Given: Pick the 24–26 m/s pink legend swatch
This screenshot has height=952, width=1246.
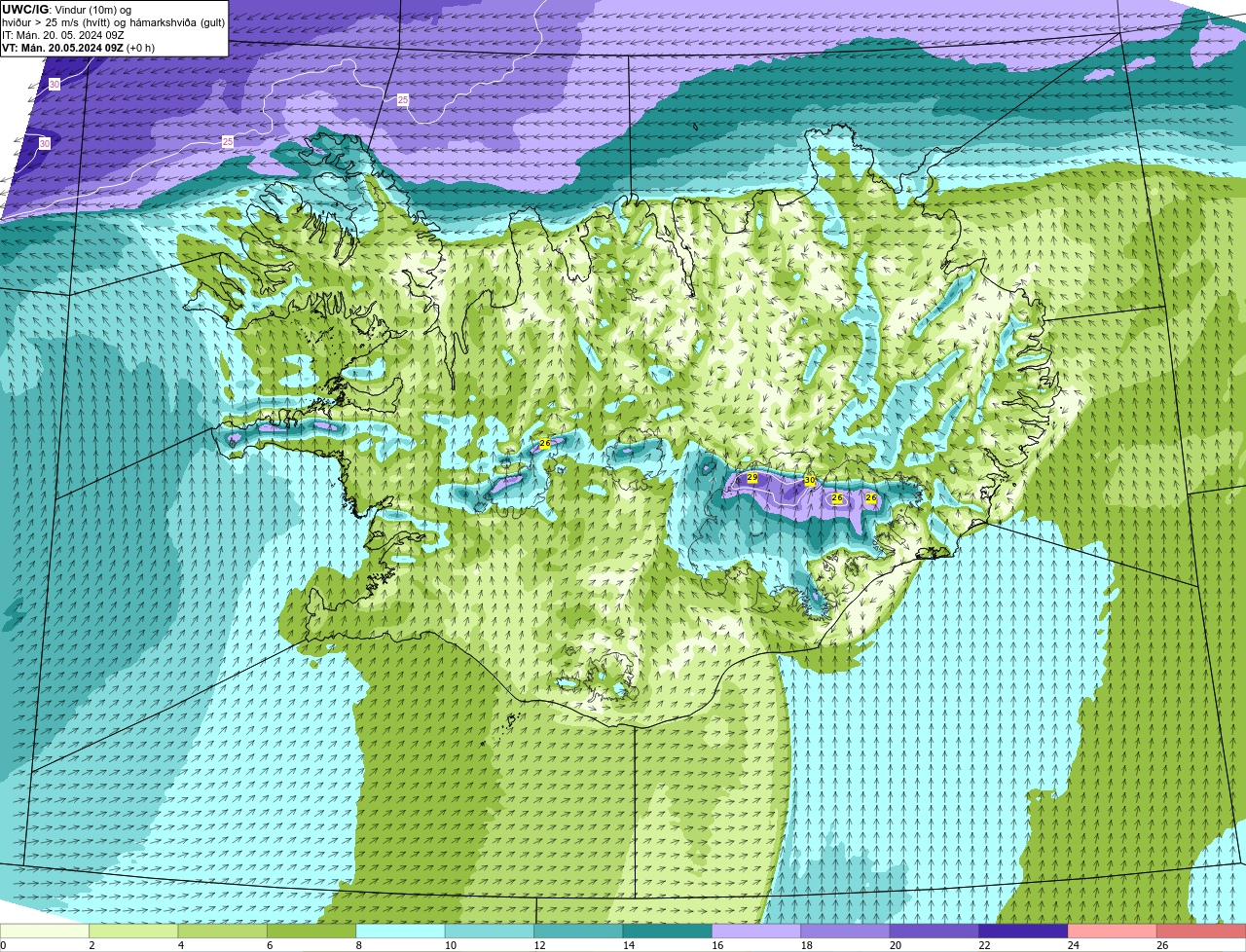Looking at the screenshot, I should pyautogui.click(x=1113, y=931).
